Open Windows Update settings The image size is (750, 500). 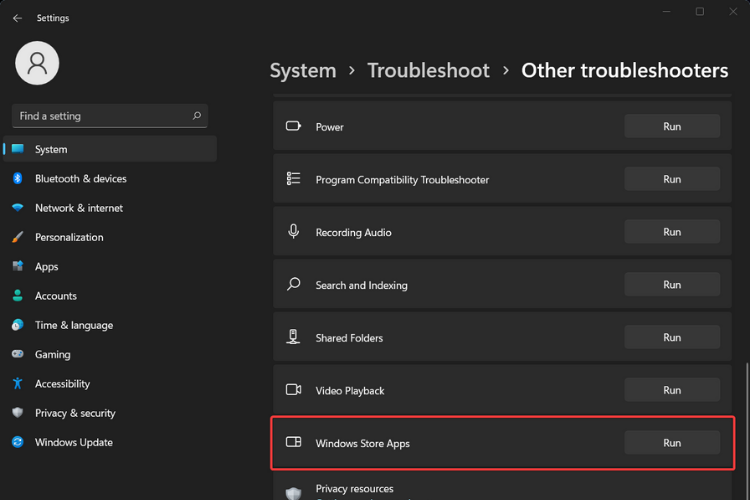click(110, 442)
